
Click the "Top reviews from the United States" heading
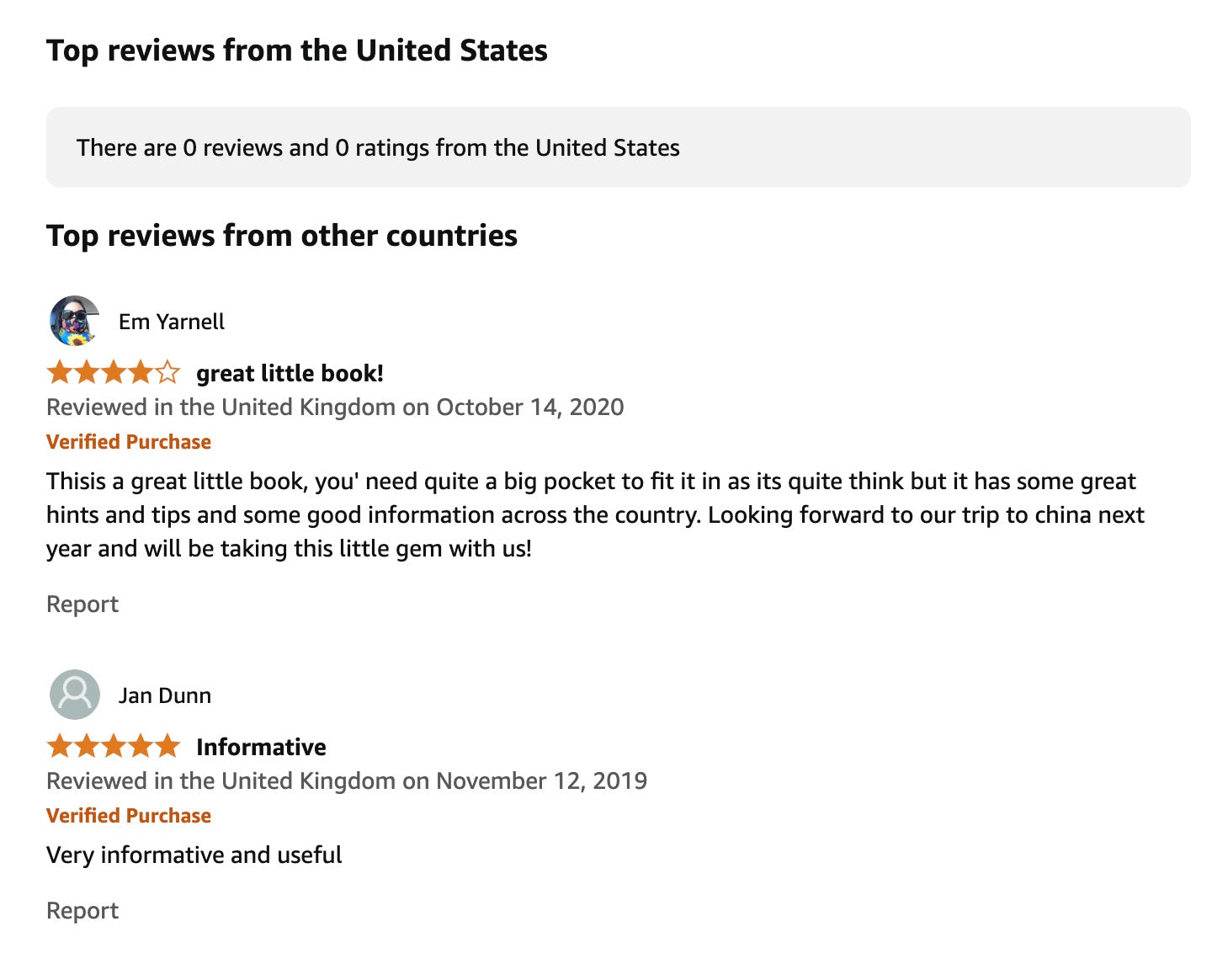(297, 51)
